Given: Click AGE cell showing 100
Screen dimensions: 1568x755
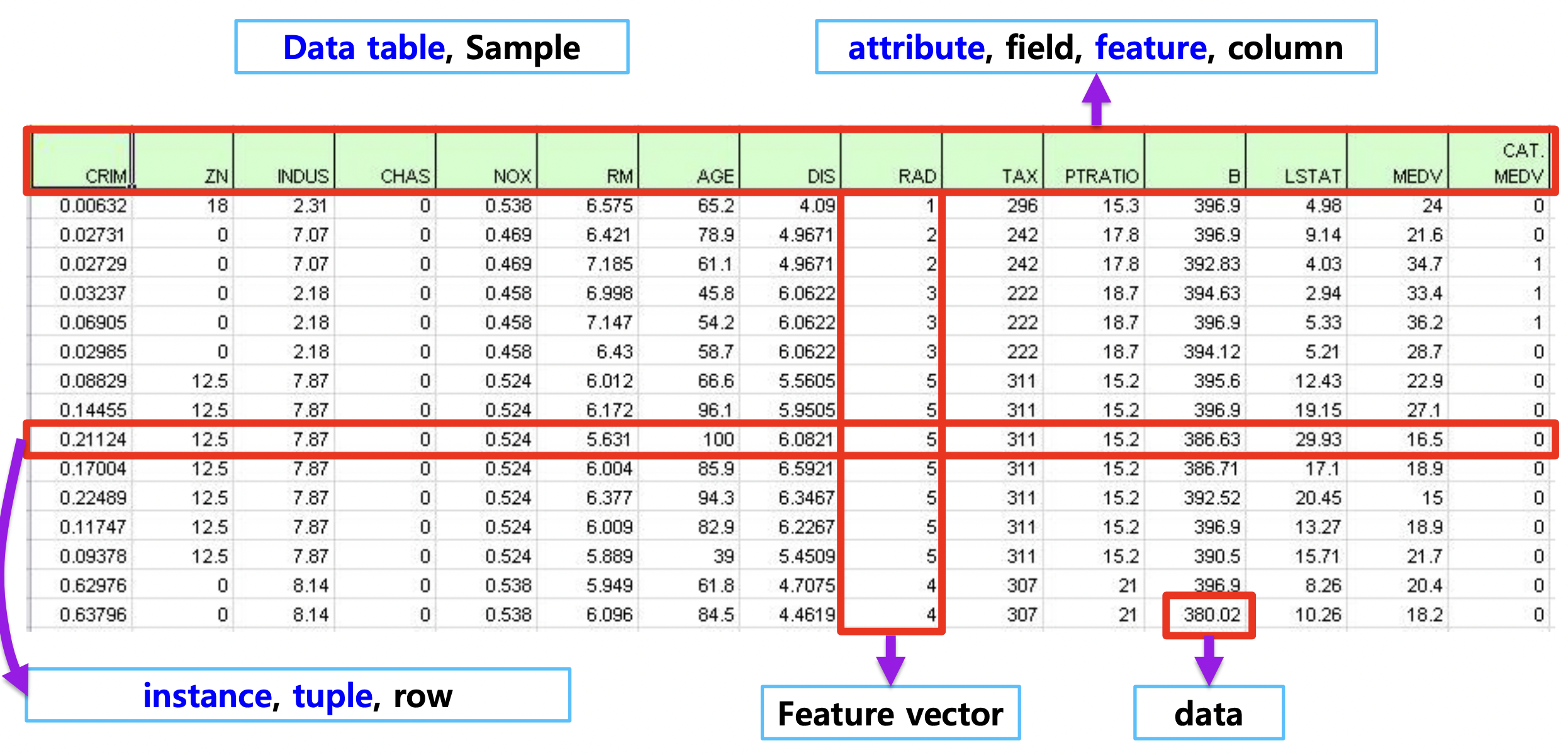Looking at the screenshot, I should pyautogui.click(x=690, y=439).
